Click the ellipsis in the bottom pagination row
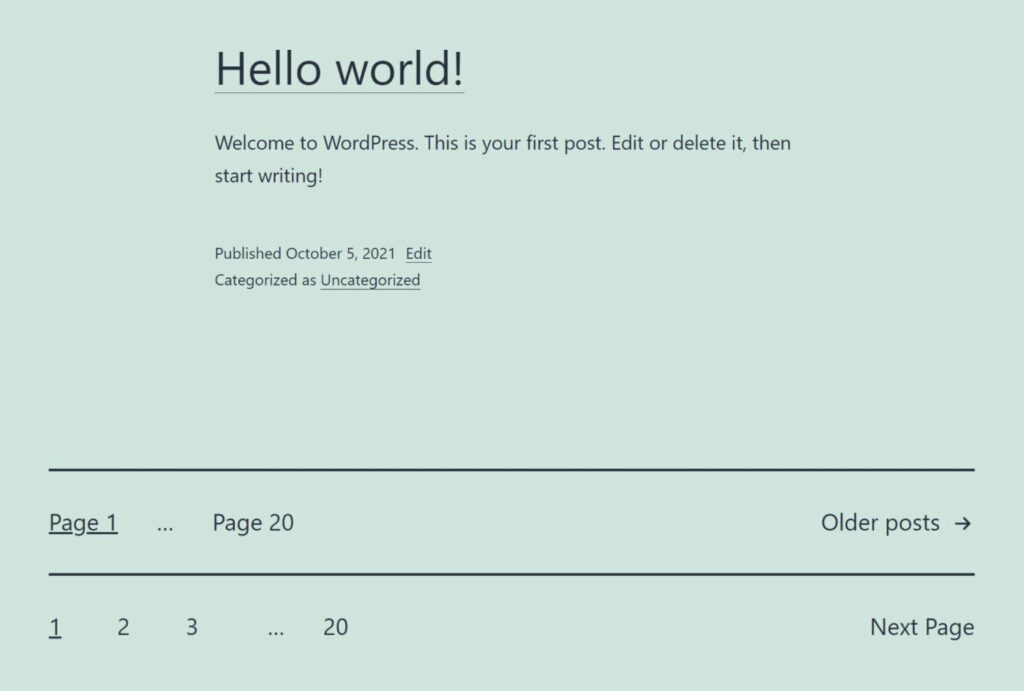This screenshot has width=1024, height=691. 275,627
